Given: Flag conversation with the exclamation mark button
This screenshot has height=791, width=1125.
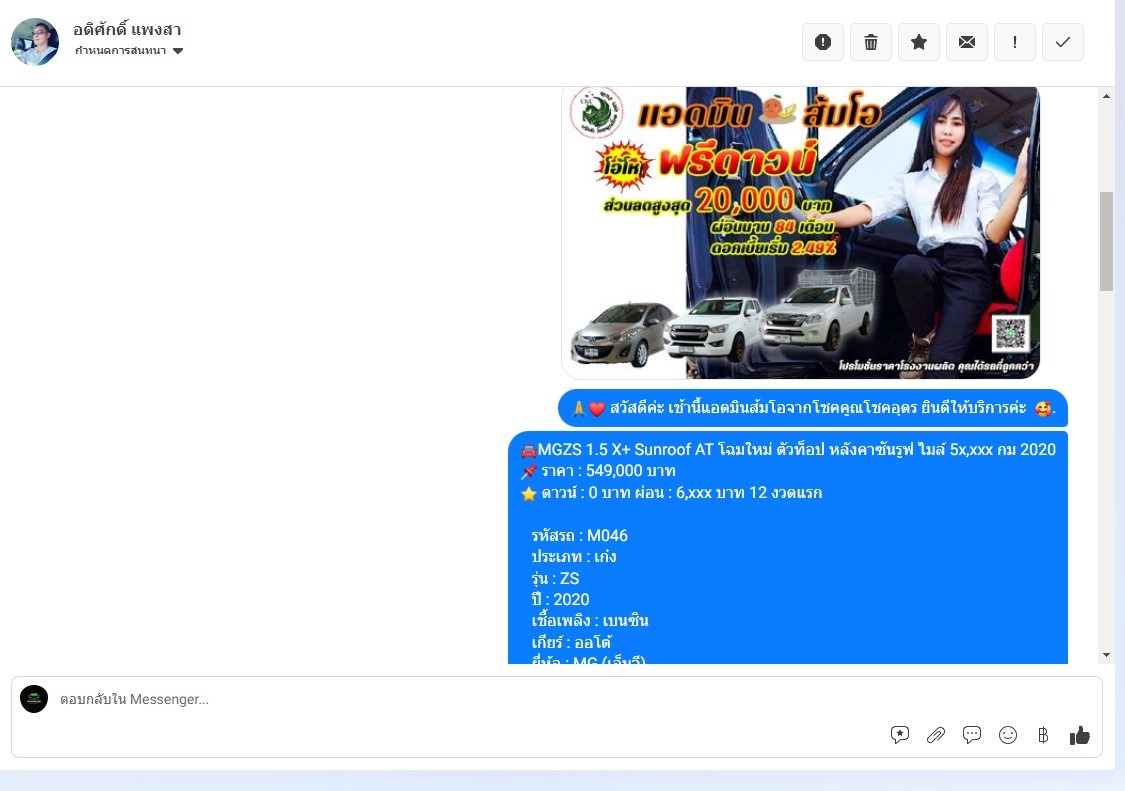Looking at the screenshot, I should 1015,42.
